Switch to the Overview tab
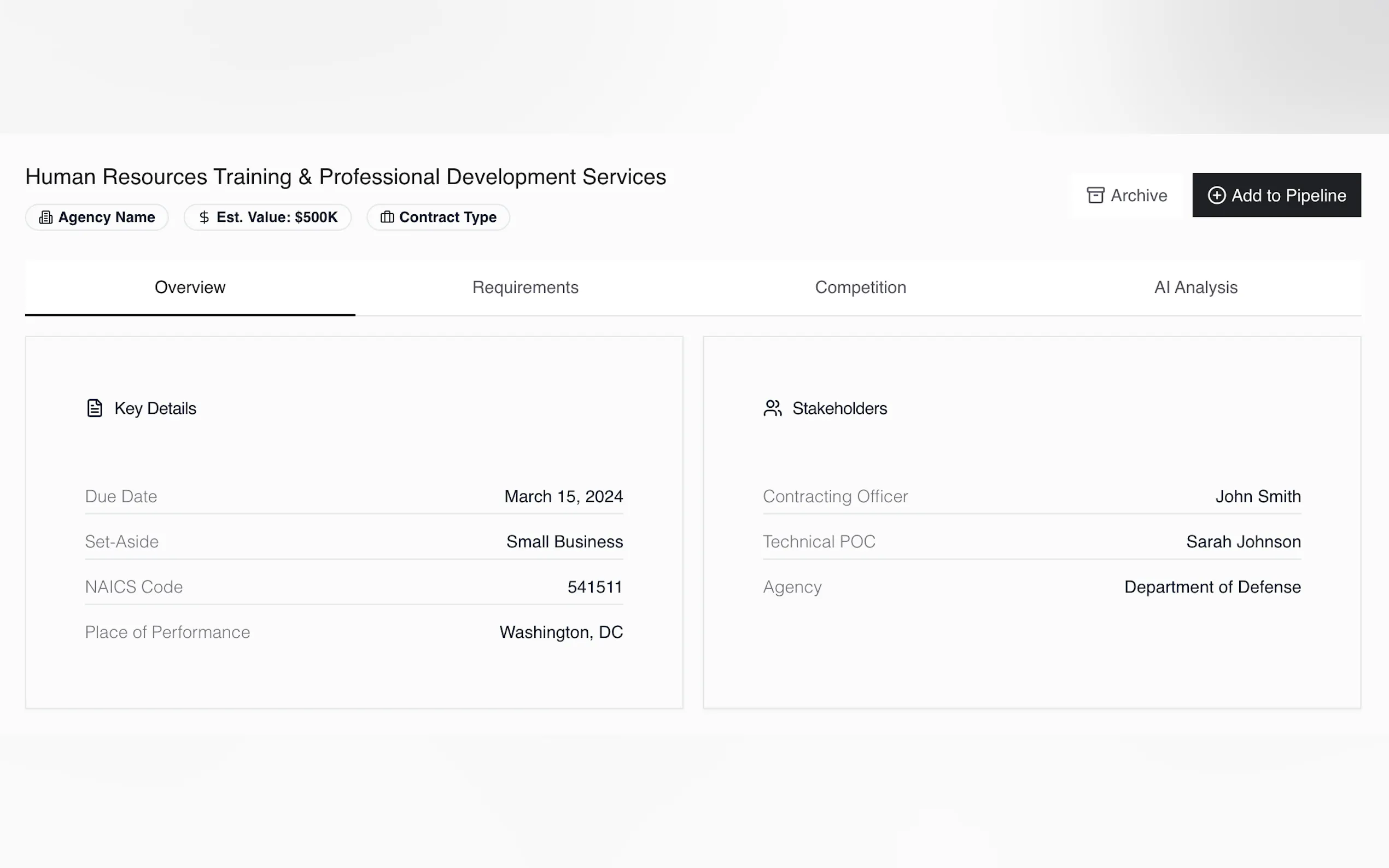1389x868 pixels. coord(190,287)
